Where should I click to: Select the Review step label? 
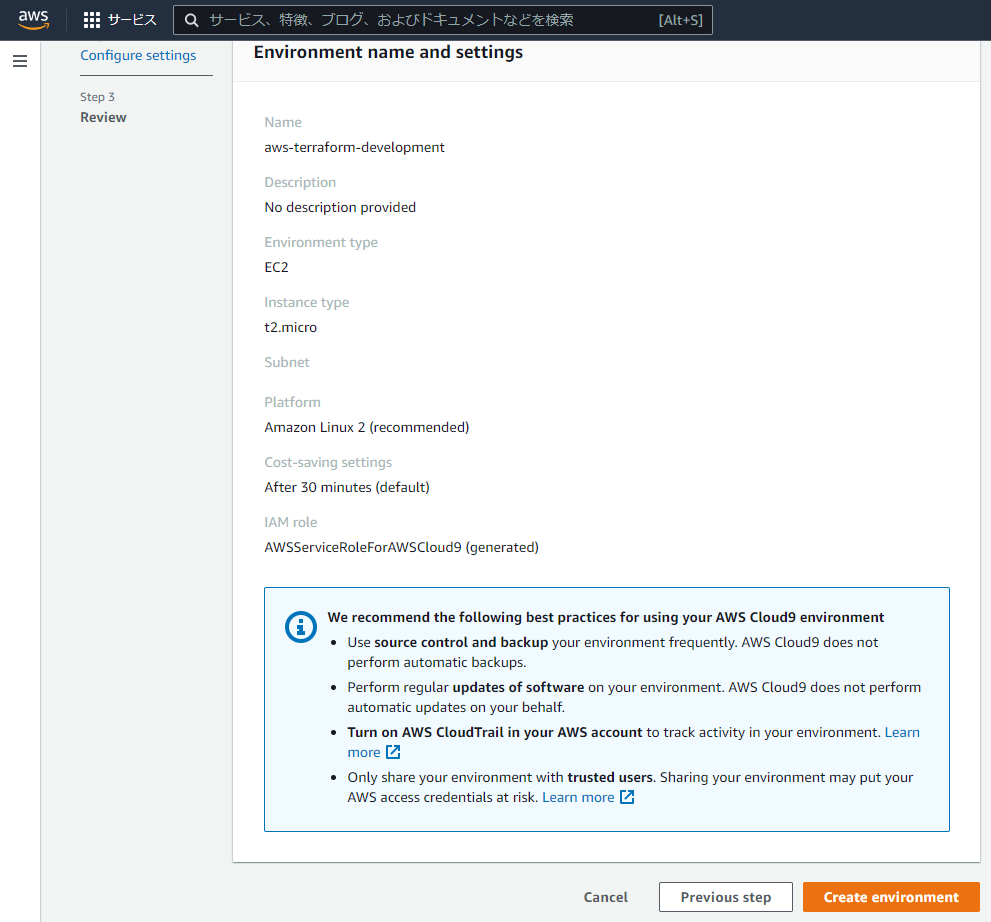[x=103, y=118]
